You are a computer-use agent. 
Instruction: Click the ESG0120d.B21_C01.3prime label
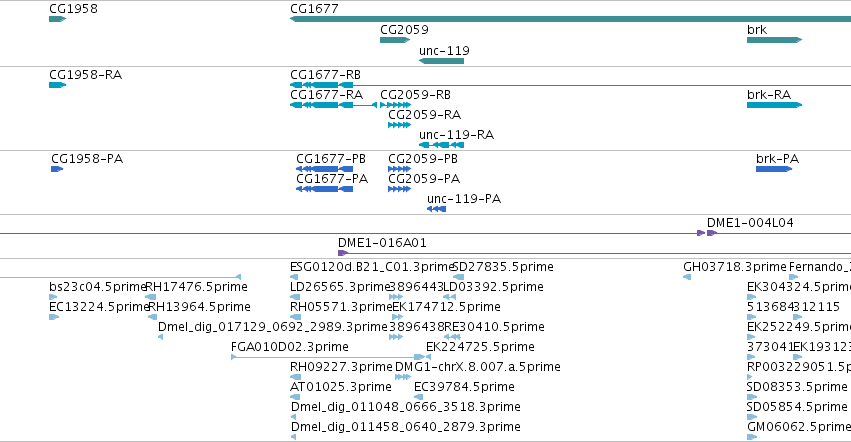(372, 267)
